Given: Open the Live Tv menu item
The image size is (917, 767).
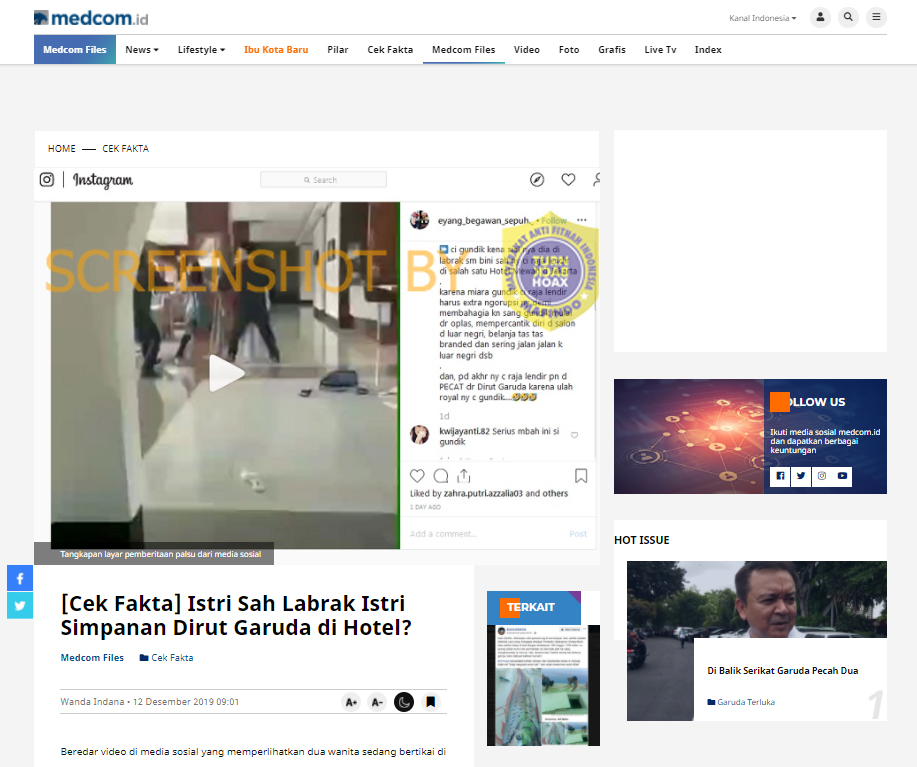Looking at the screenshot, I should coord(660,50).
